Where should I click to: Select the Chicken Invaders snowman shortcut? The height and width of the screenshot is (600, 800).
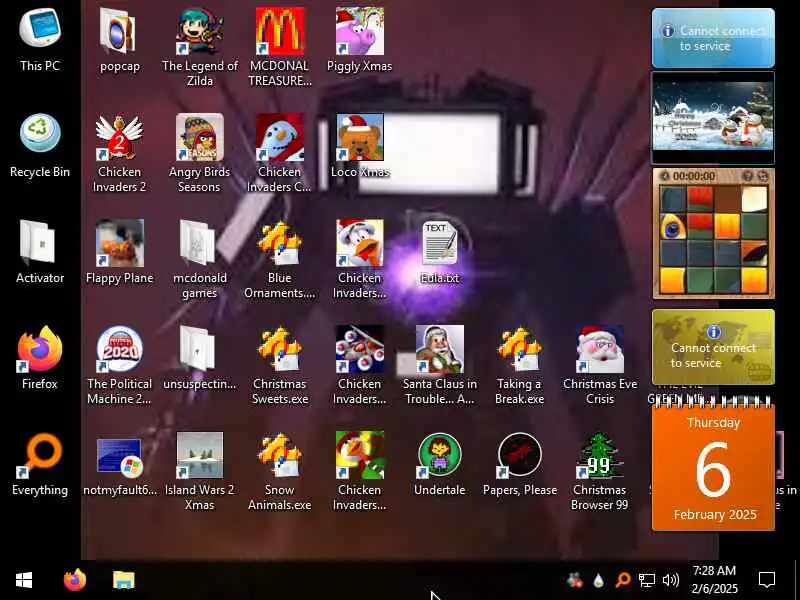click(x=280, y=153)
